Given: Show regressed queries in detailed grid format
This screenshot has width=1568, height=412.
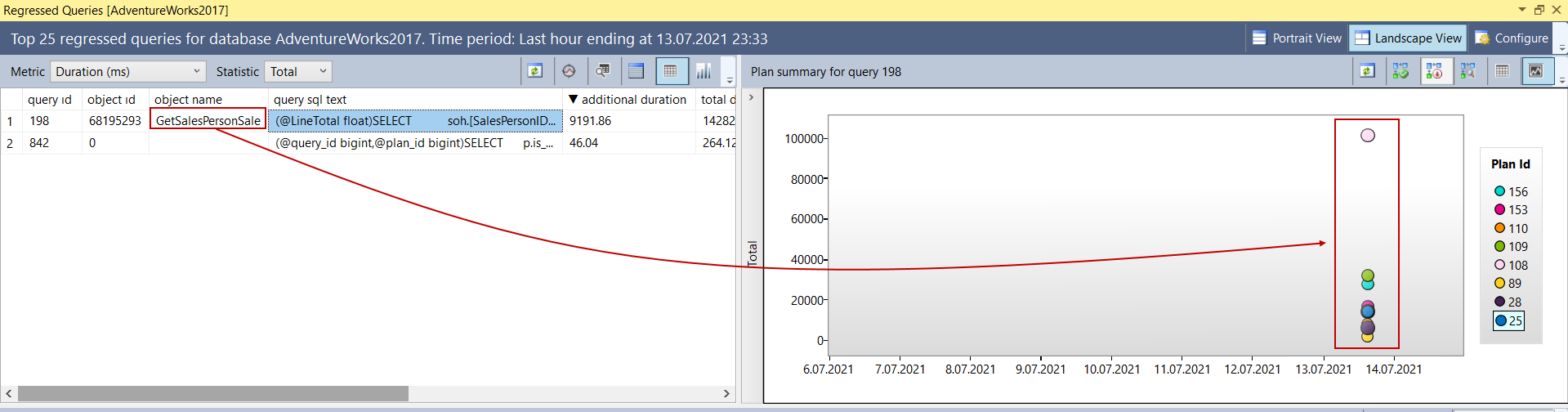Looking at the screenshot, I should point(637,71).
